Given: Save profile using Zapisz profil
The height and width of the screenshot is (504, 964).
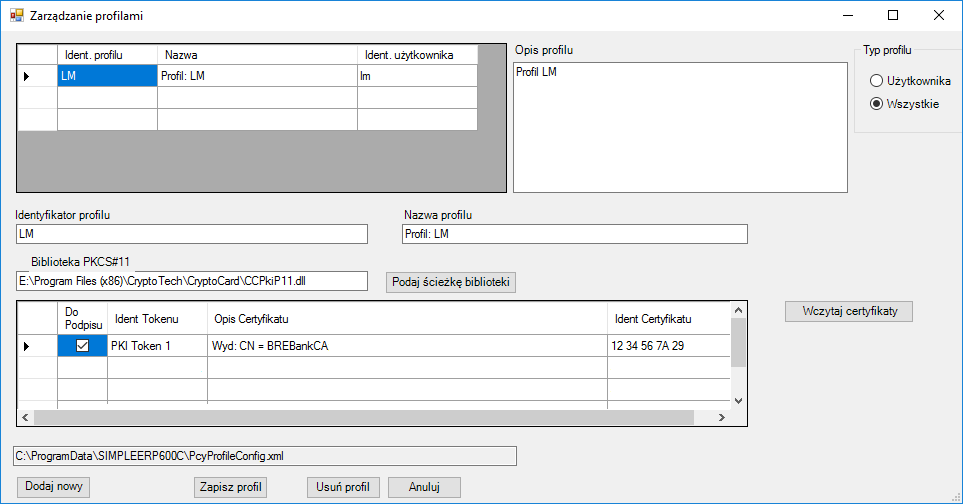Looking at the screenshot, I should (231, 487).
